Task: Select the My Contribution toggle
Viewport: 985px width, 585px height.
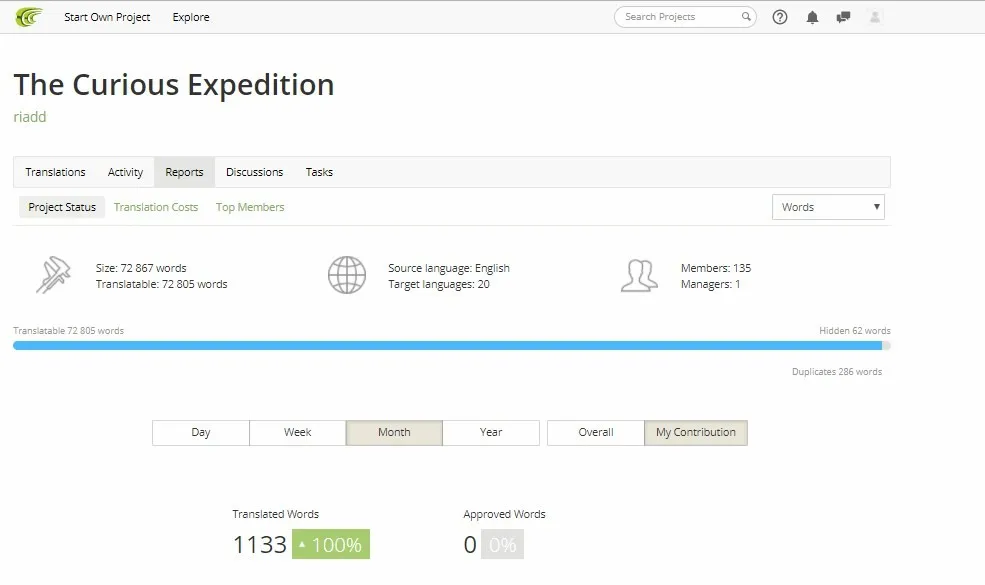Action: pyautogui.click(x=695, y=433)
